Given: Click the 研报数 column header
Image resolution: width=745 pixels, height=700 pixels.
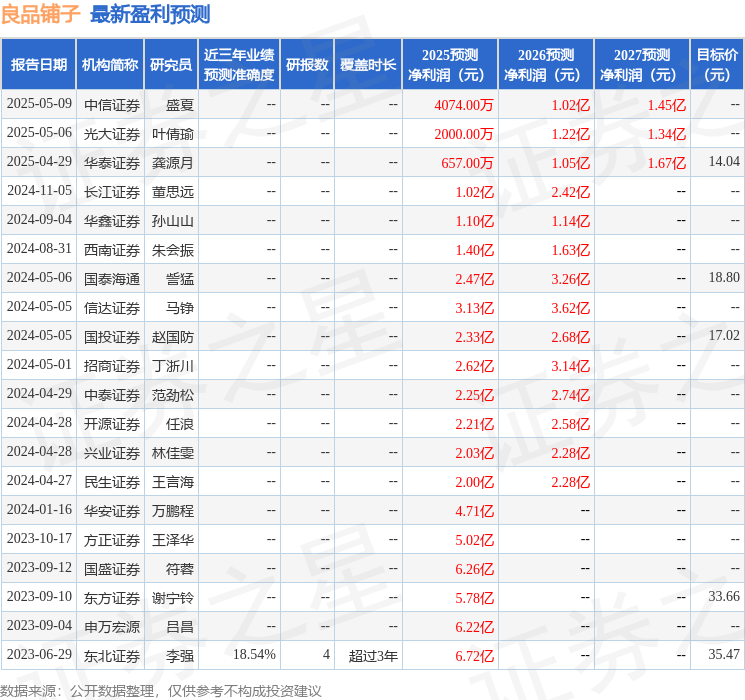Looking at the screenshot, I should coord(307,65).
